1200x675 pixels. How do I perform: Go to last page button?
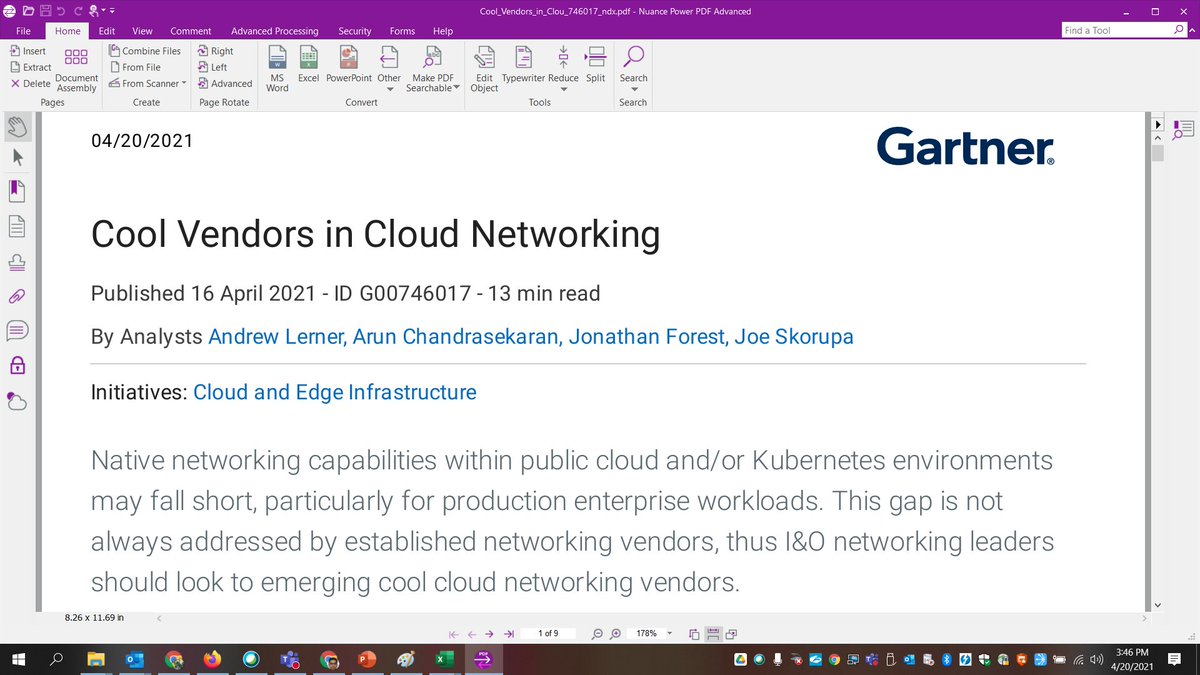(x=509, y=634)
